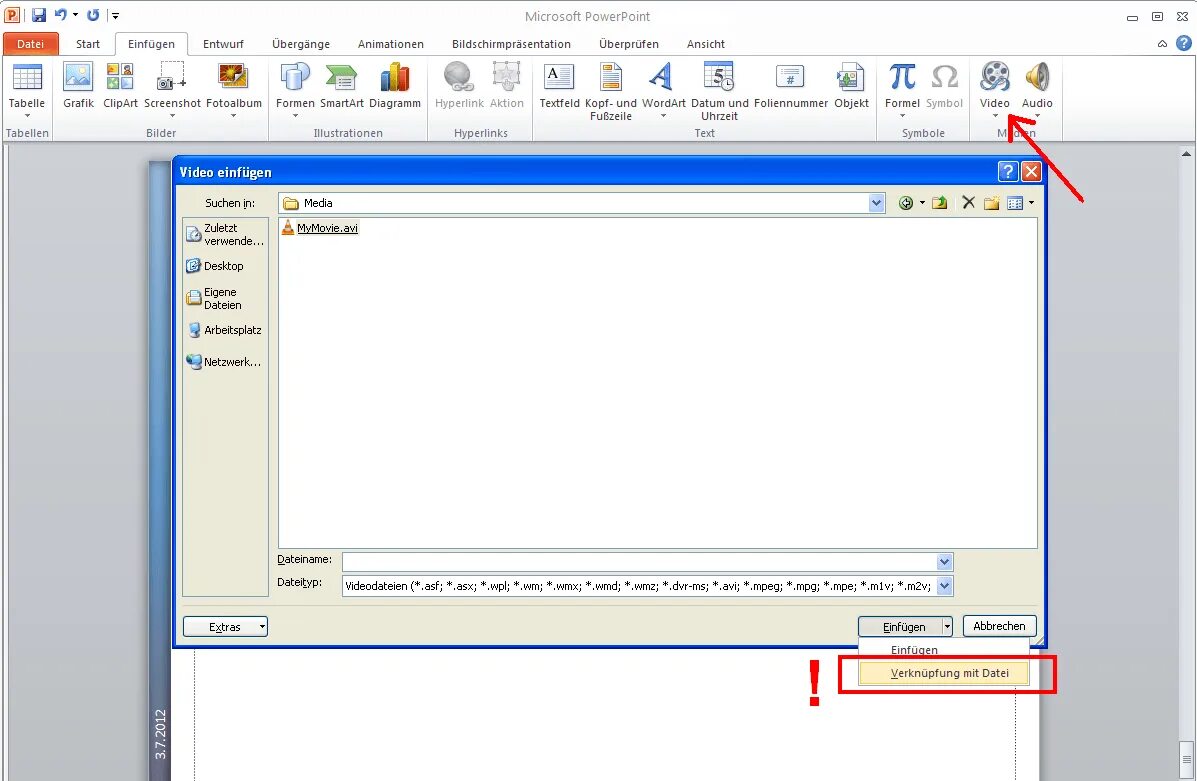Open the ClipArt gallery
Image resolution: width=1197 pixels, height=781 pixels.
click(x=120, y=86)
